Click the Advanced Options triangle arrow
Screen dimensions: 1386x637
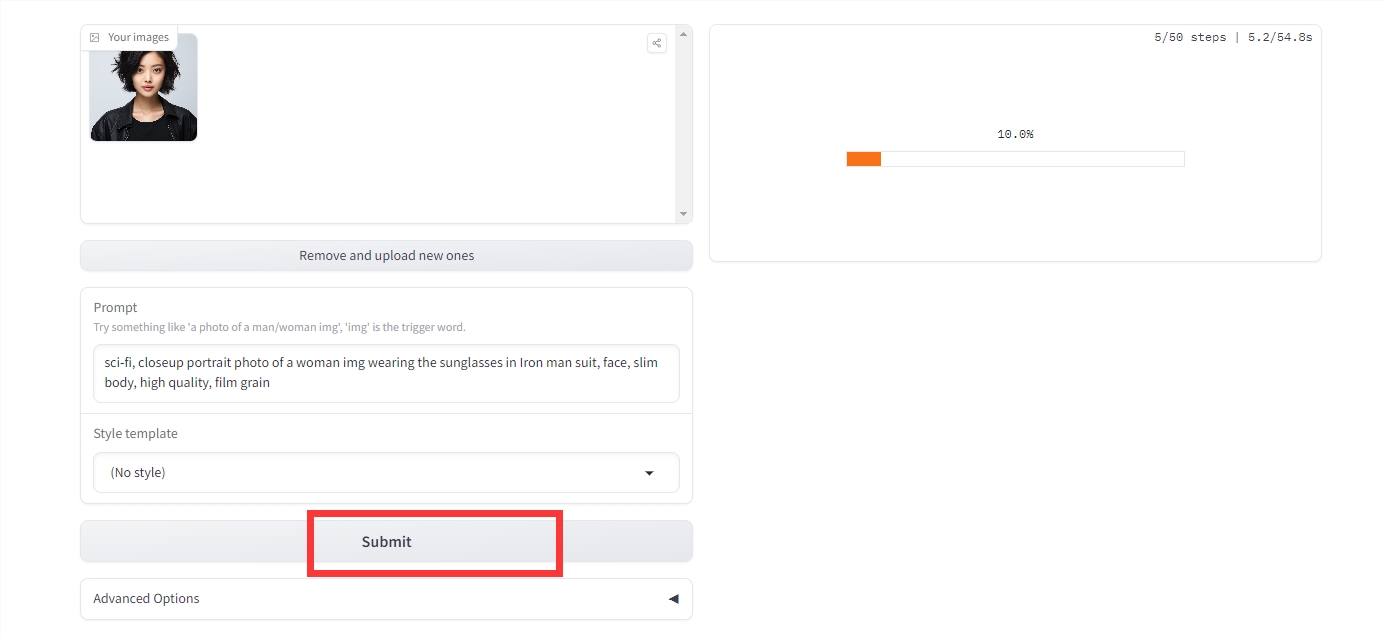673,599
